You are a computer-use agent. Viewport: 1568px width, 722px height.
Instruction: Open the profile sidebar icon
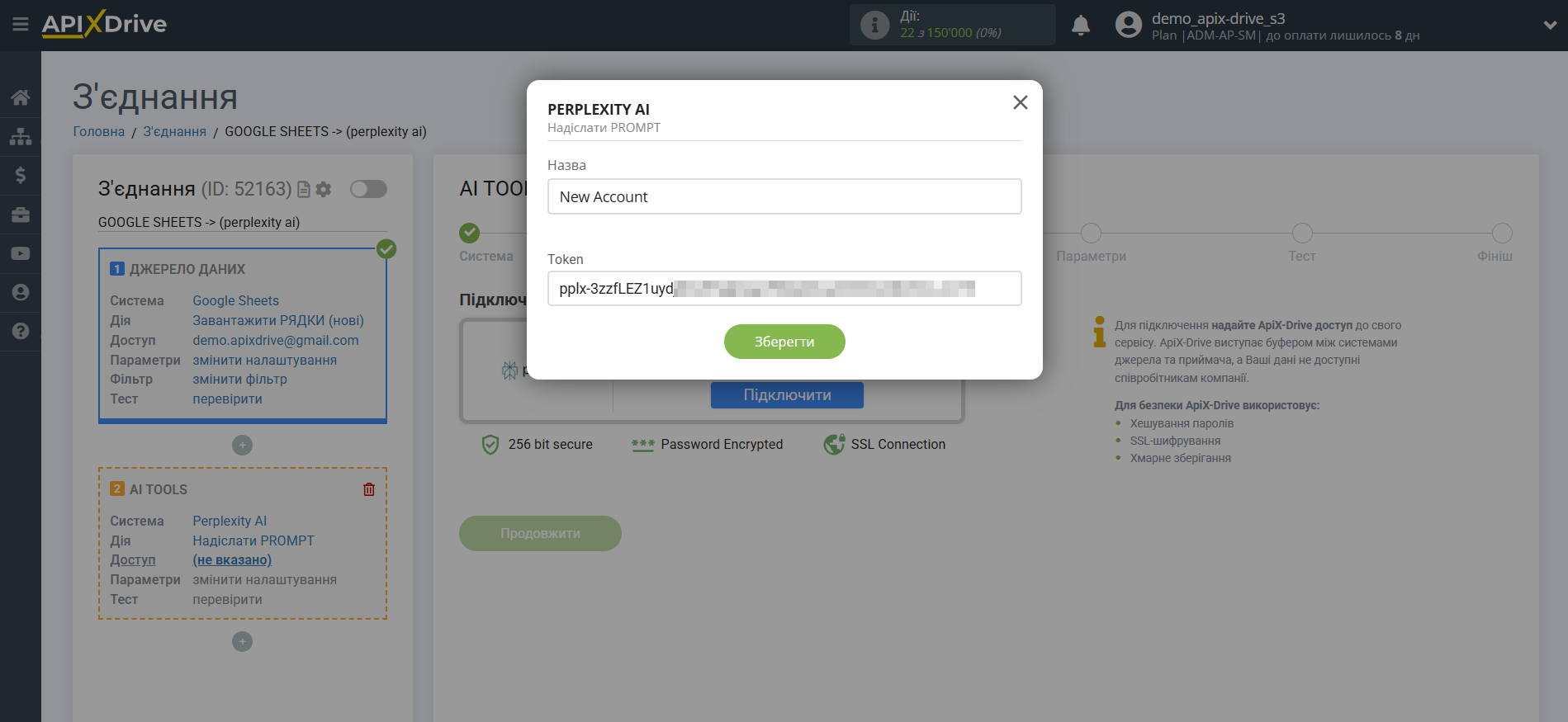(x=21, y=292)
